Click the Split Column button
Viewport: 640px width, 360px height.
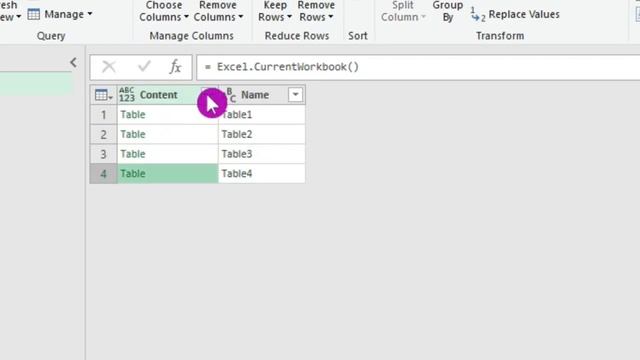click(403, 11)
